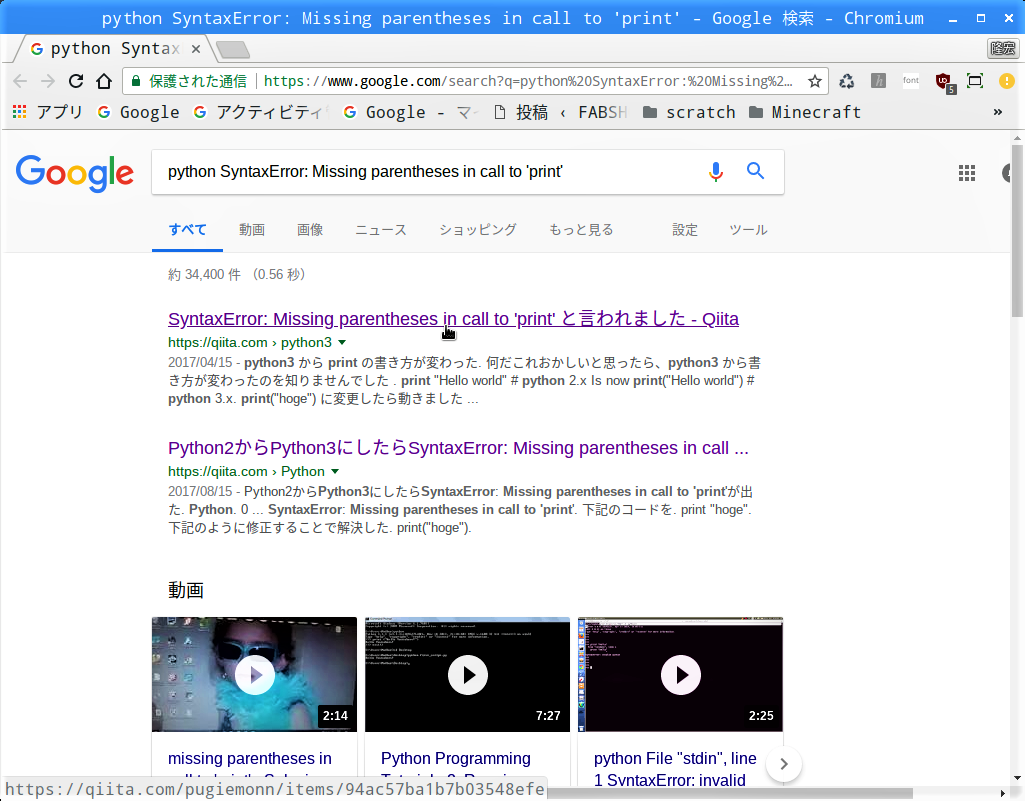
Task: Open Qiita result 'と言われました'
Action: (x=453, y=319)
